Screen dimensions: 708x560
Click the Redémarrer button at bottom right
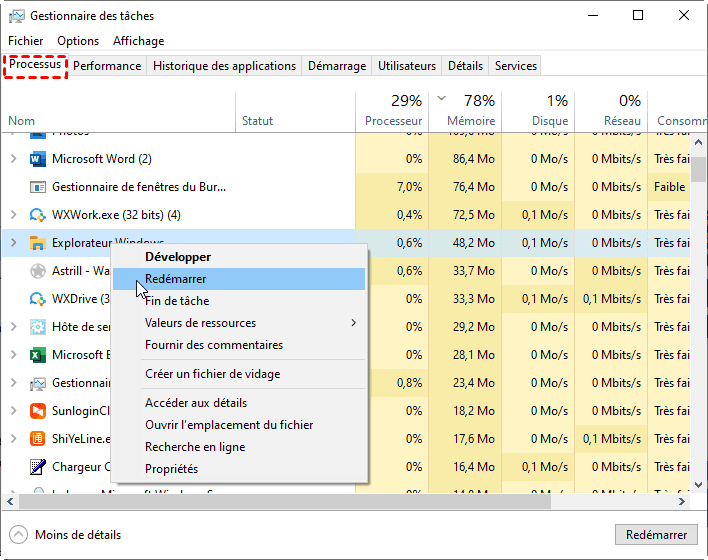pyautogui.click(x=655, y=535)
